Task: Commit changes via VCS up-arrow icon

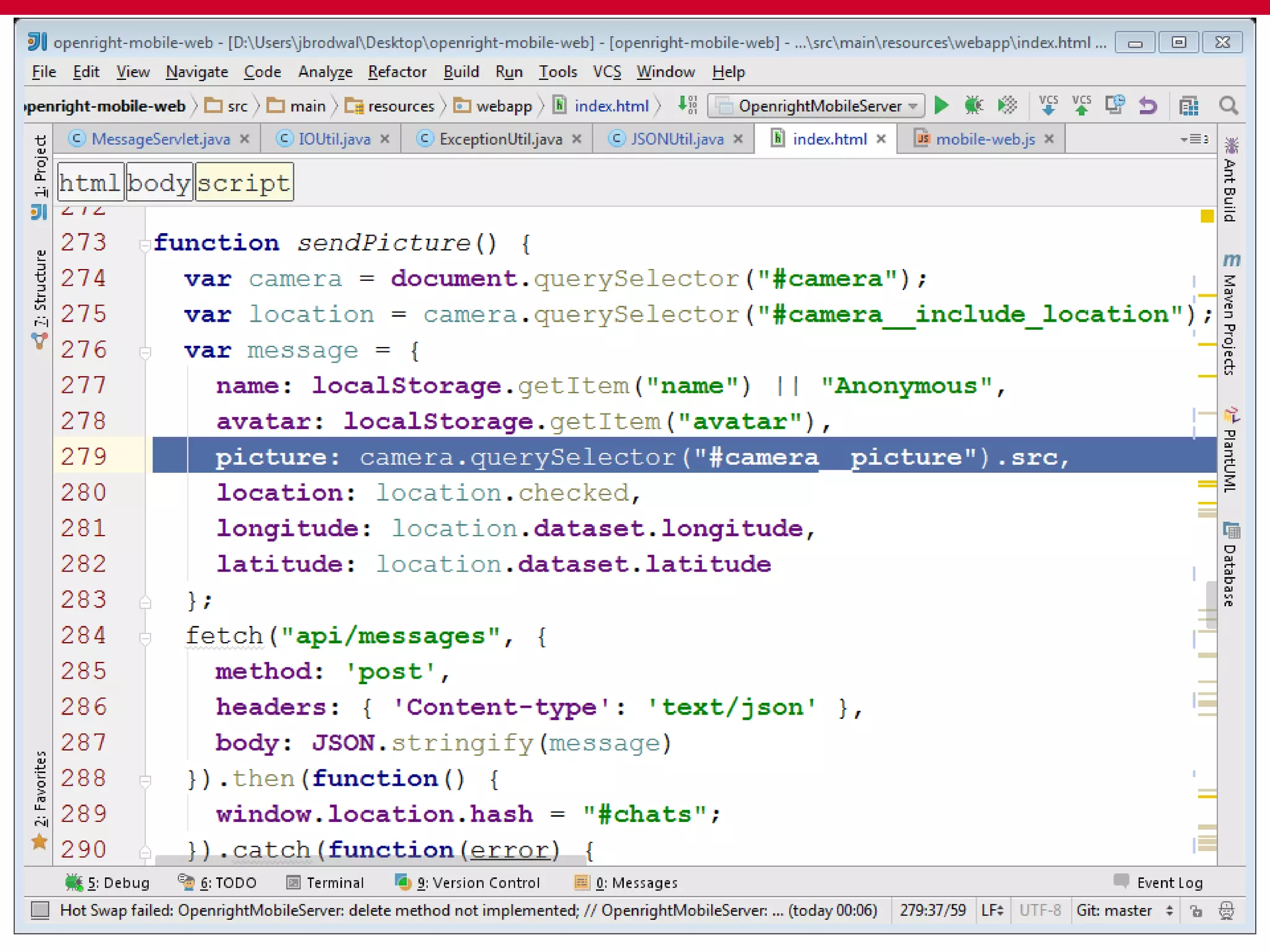Action: [x=1081, y=106]
